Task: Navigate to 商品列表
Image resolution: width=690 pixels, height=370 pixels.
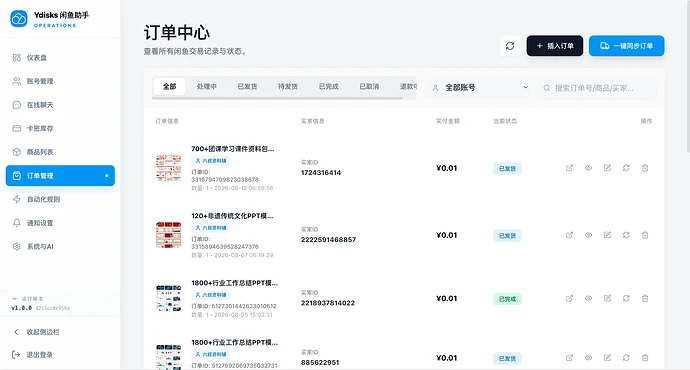Action: pyautogui.click(x=60, y=152)
